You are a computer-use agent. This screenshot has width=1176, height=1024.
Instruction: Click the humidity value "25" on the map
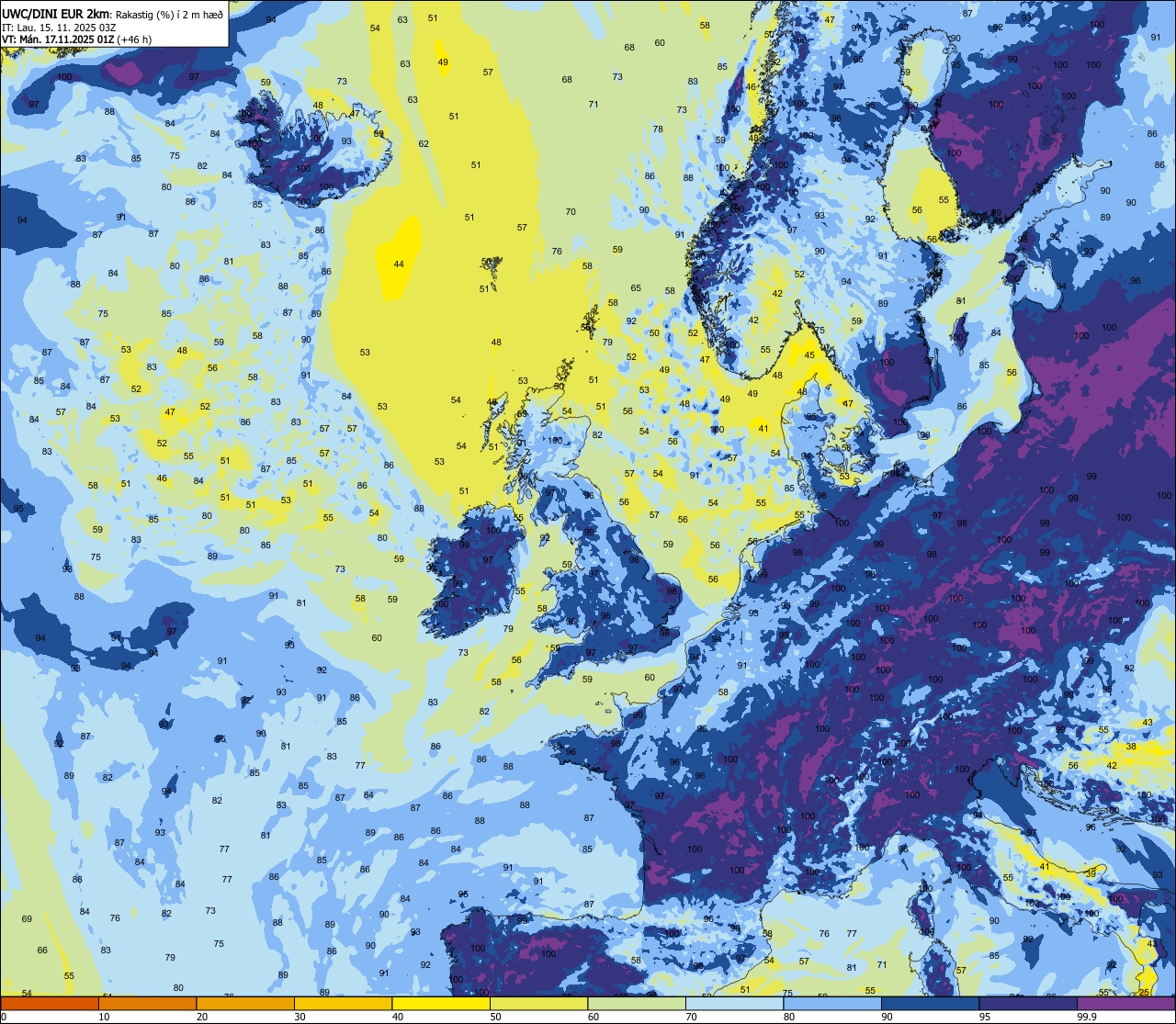1143,992
